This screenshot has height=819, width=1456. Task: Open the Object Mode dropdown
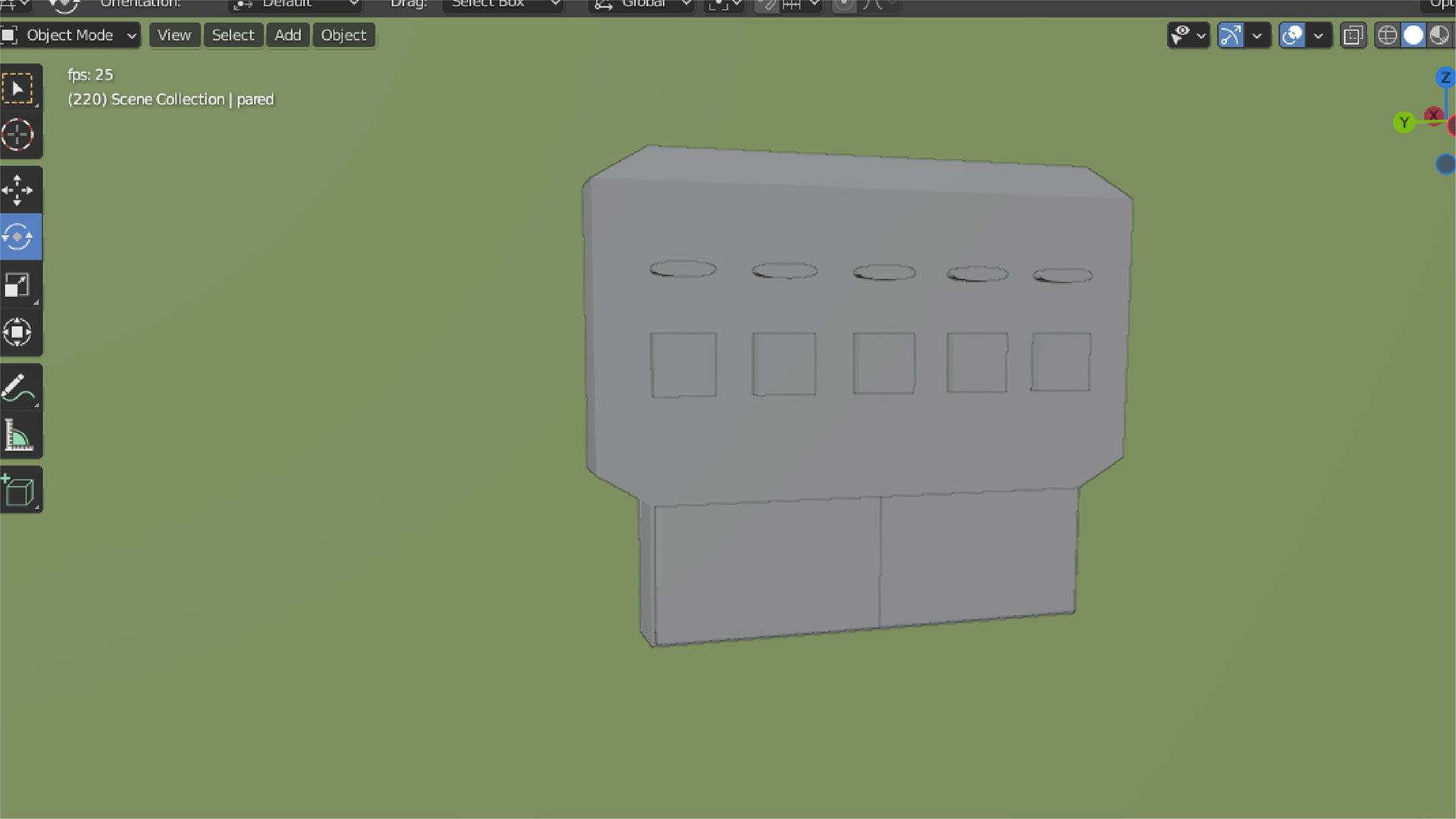click(70, 35)
